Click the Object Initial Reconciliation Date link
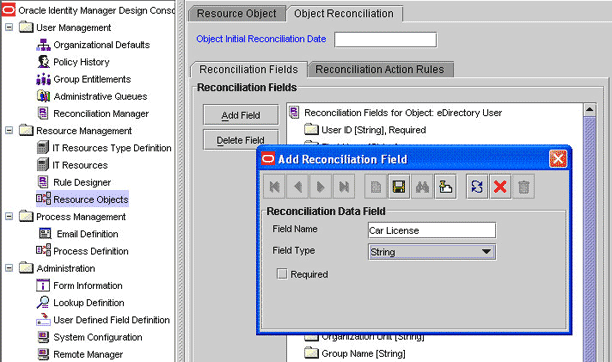 (261, 39)
